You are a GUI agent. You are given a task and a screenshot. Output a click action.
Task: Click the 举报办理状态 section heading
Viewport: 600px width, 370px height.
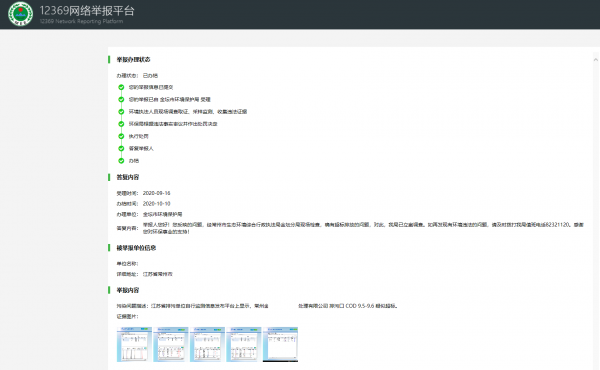click(x=133, y=60)
